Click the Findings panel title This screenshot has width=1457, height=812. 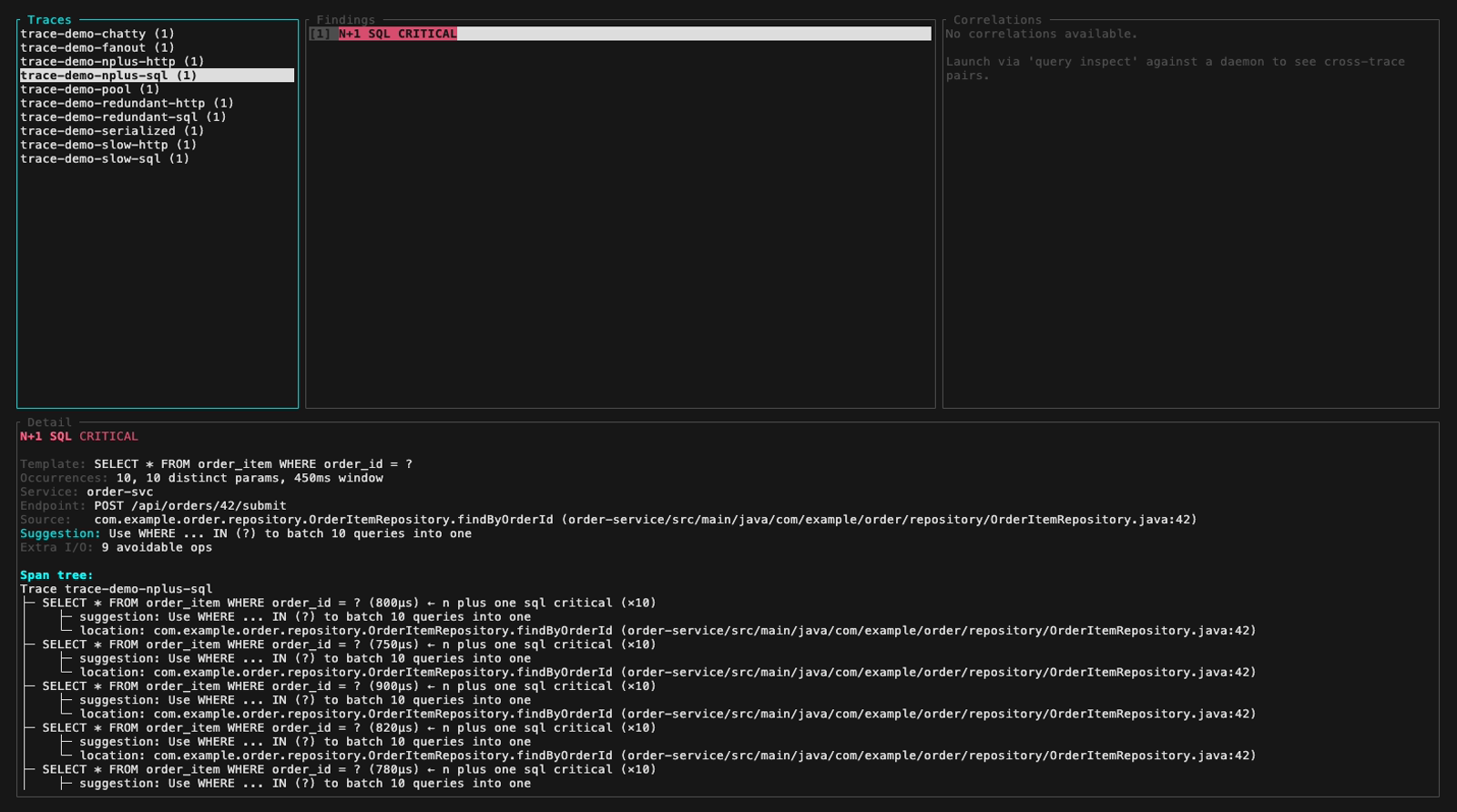tap(345, 20)
